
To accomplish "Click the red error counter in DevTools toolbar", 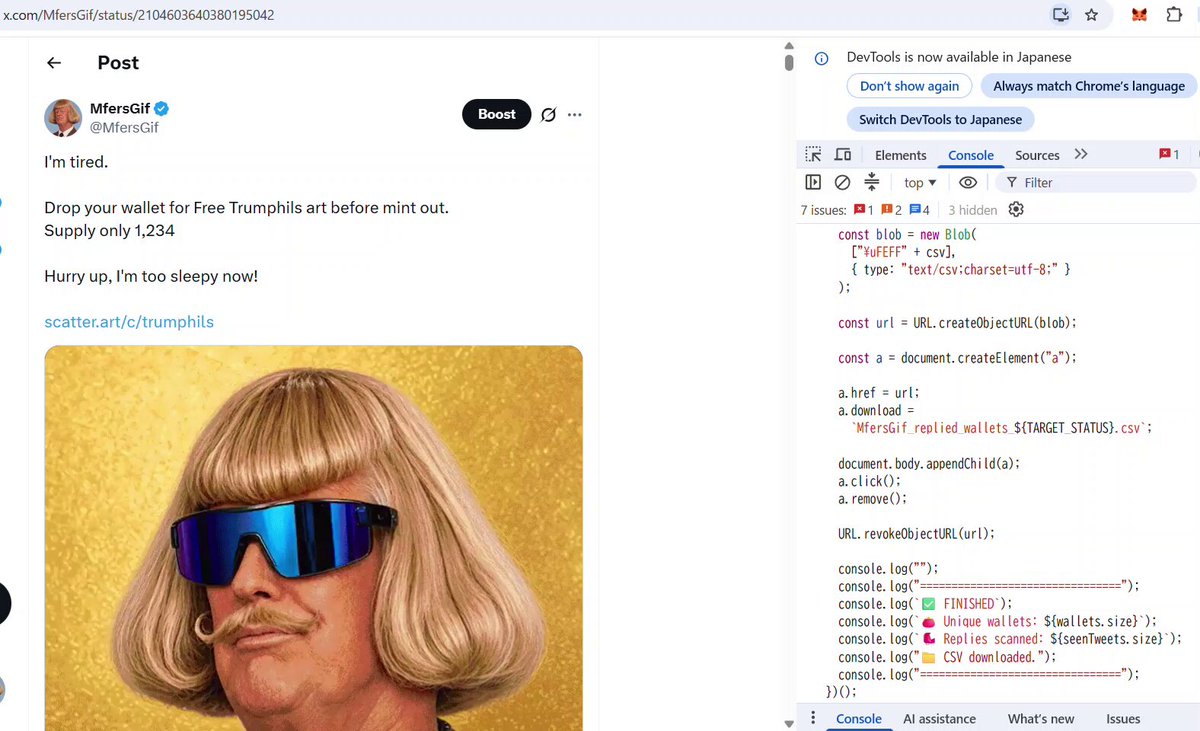I will tap(1169, 154).
